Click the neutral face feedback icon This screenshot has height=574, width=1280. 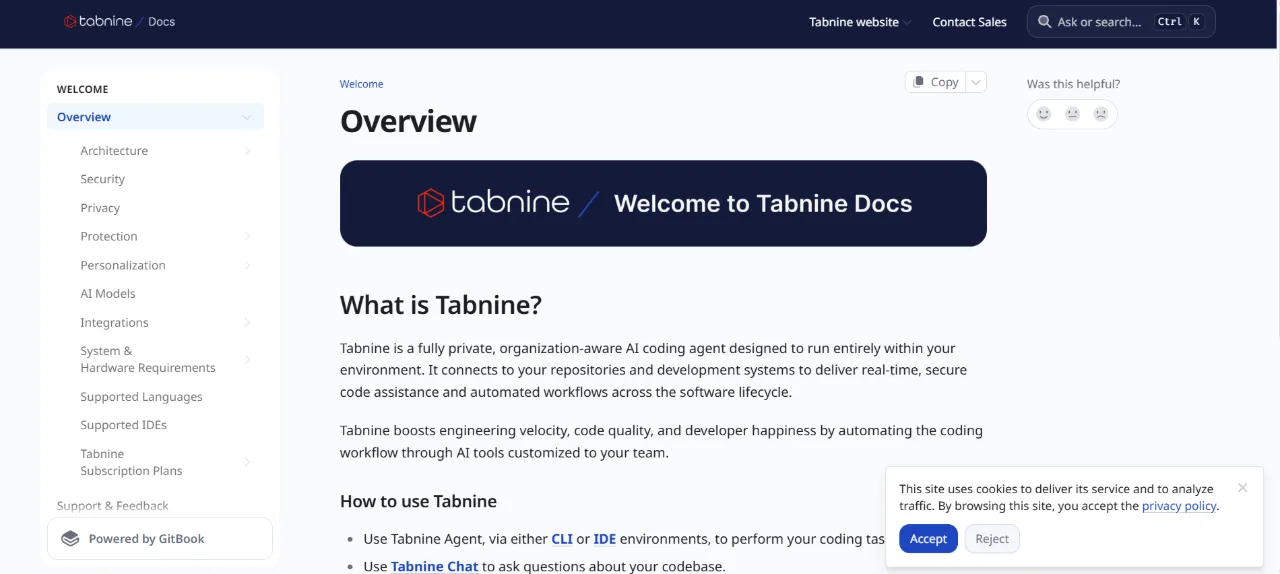point(1073,114)
